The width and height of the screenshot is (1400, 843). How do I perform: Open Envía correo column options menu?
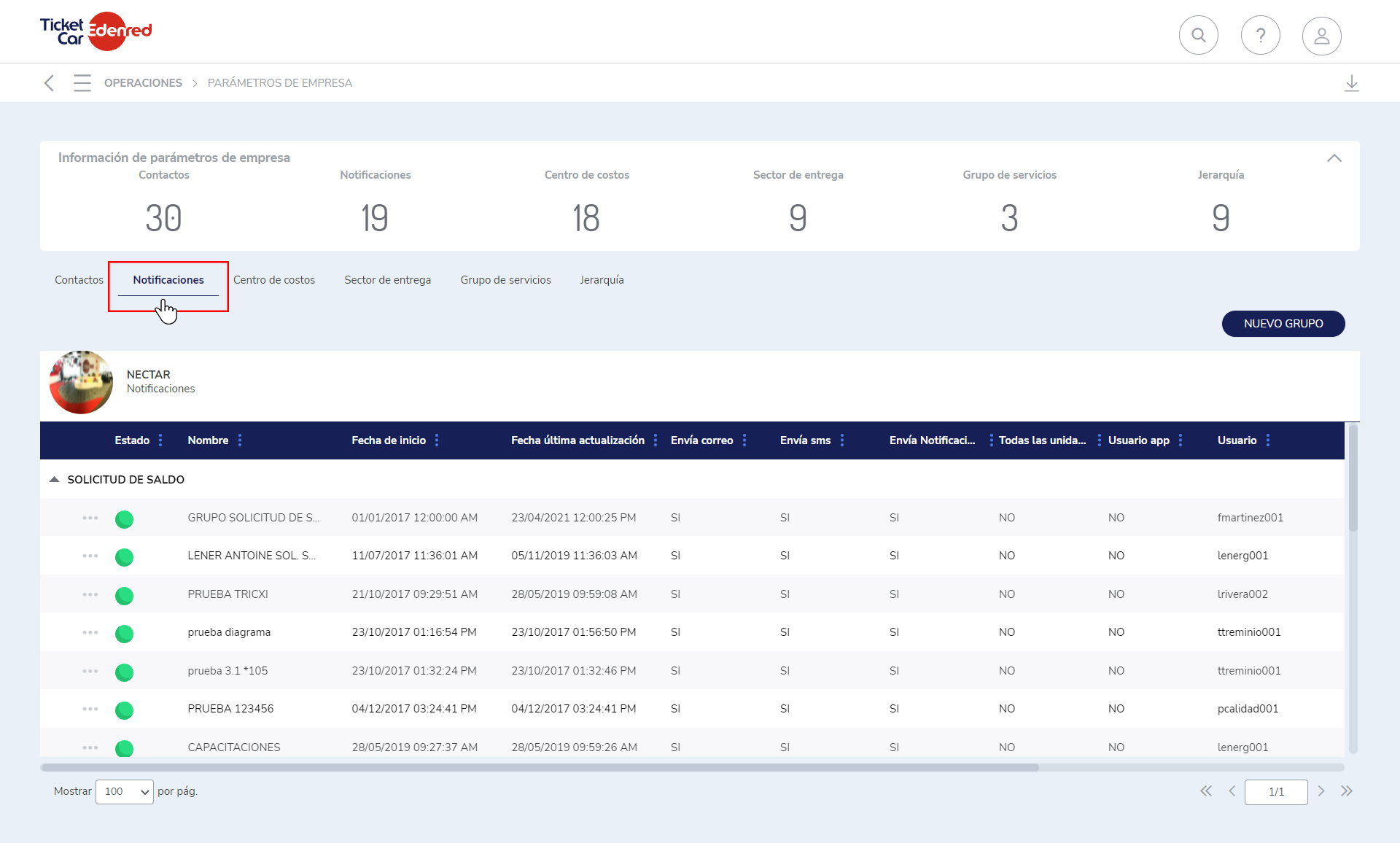[744, 440]
